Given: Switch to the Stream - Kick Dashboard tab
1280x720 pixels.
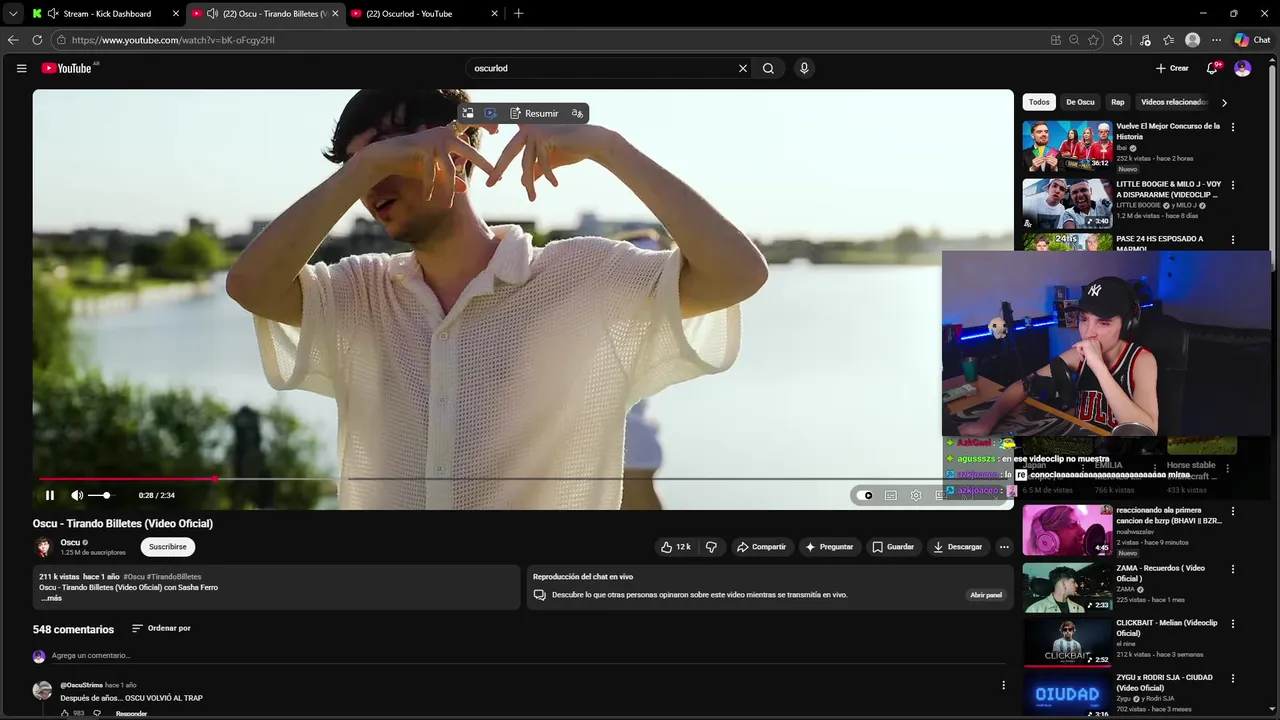Looking at the screenshot, I should (106, 14).
